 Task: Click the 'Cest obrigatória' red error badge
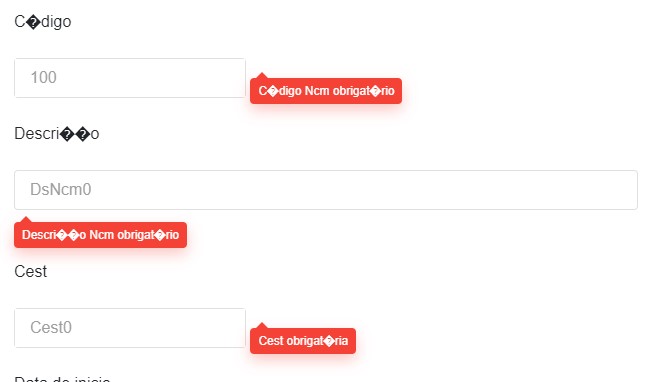click(303, 341)
